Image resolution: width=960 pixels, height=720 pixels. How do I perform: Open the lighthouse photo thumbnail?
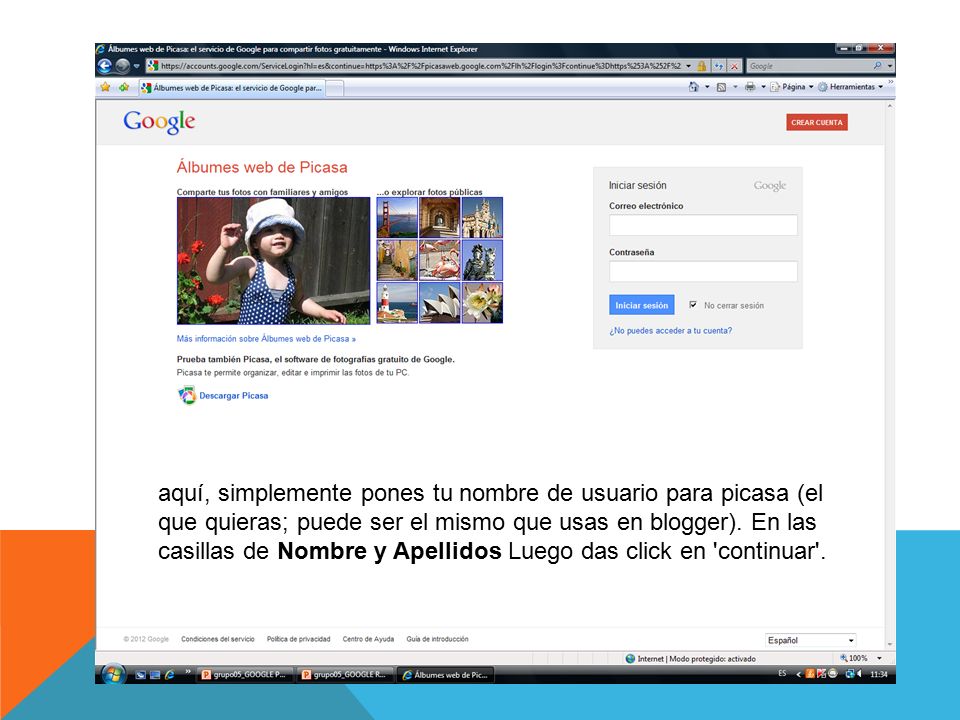(397, 302)
